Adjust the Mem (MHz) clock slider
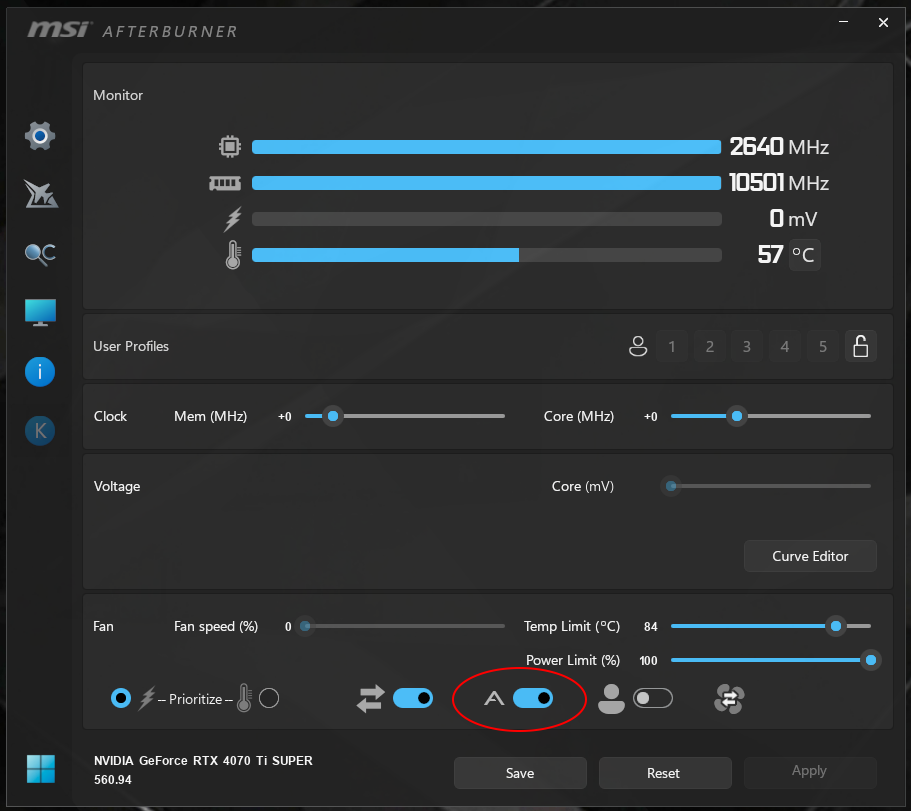The height and width of the screenshot is (811, 911). click(404, 416)
